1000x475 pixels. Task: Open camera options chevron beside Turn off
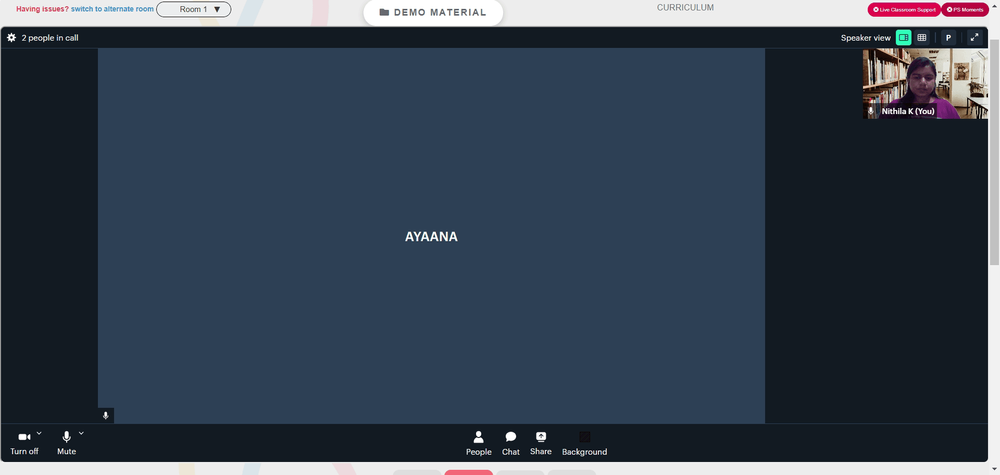[39, 433]
